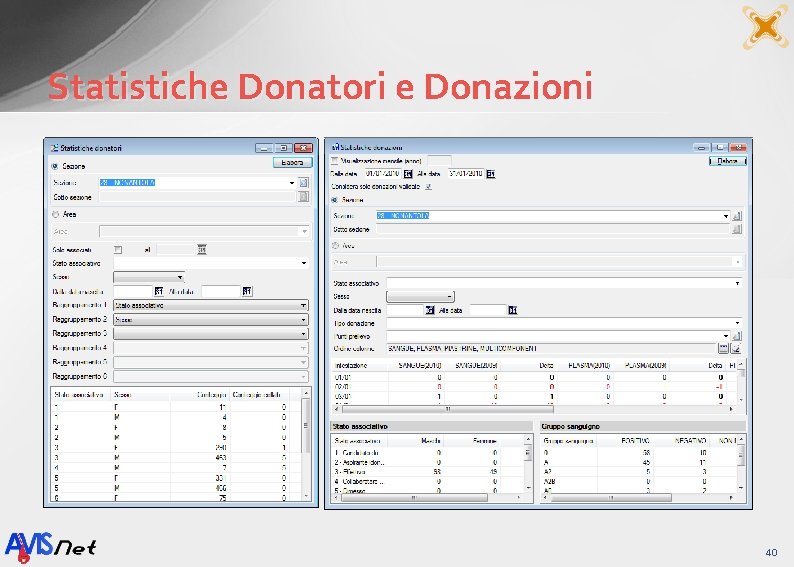Click Stato associativo column header in donatori results

tap(82, 395)
